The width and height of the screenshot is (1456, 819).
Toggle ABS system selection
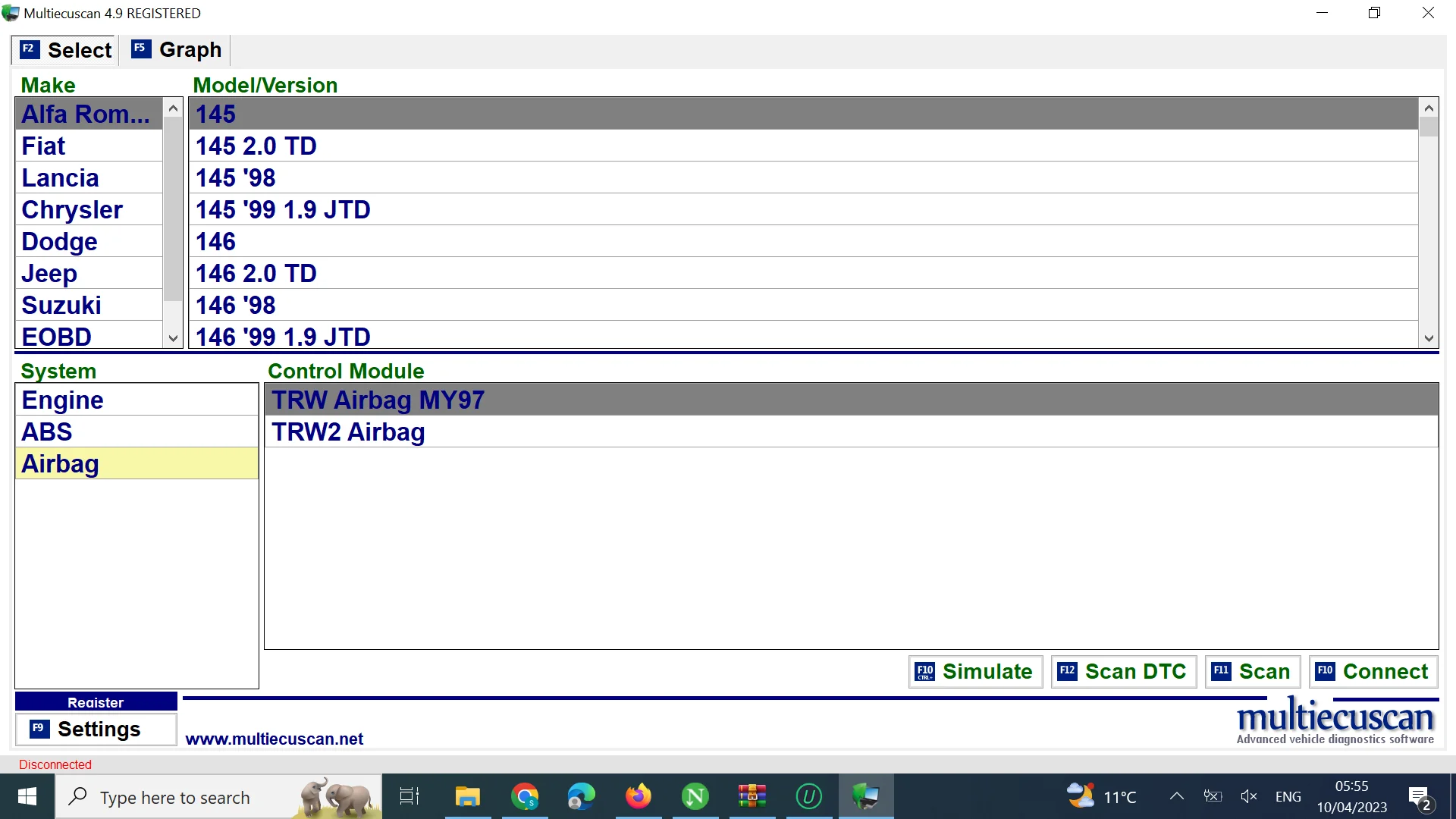(x=137, y=432)
